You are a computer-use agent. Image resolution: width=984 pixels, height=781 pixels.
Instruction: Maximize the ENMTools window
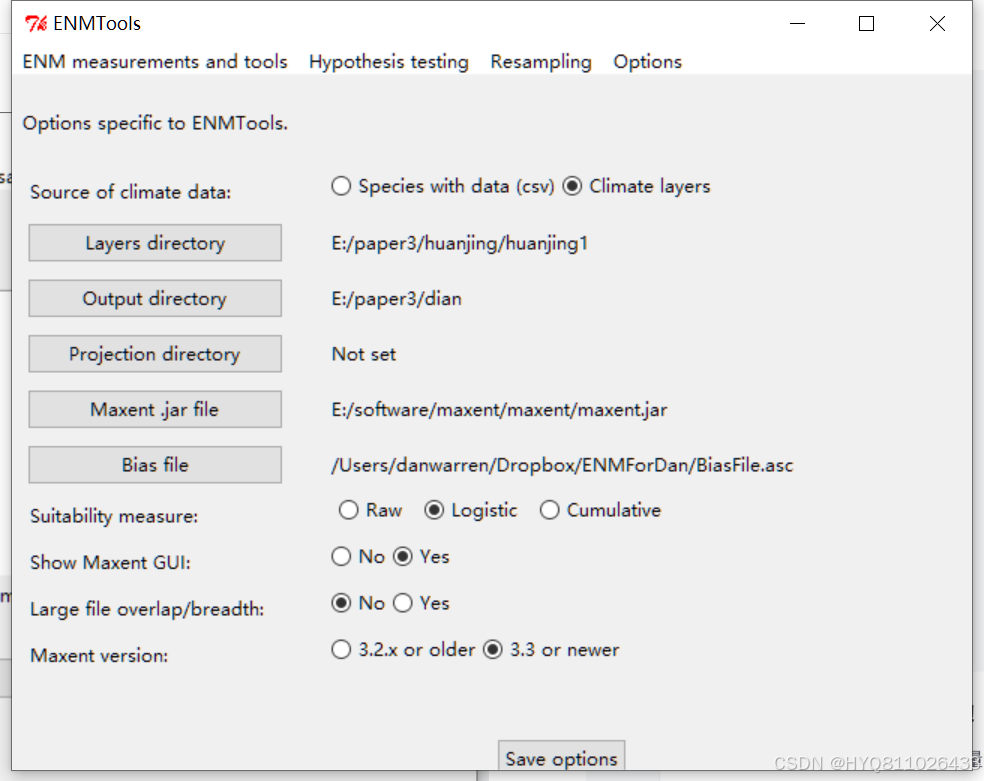867,24
